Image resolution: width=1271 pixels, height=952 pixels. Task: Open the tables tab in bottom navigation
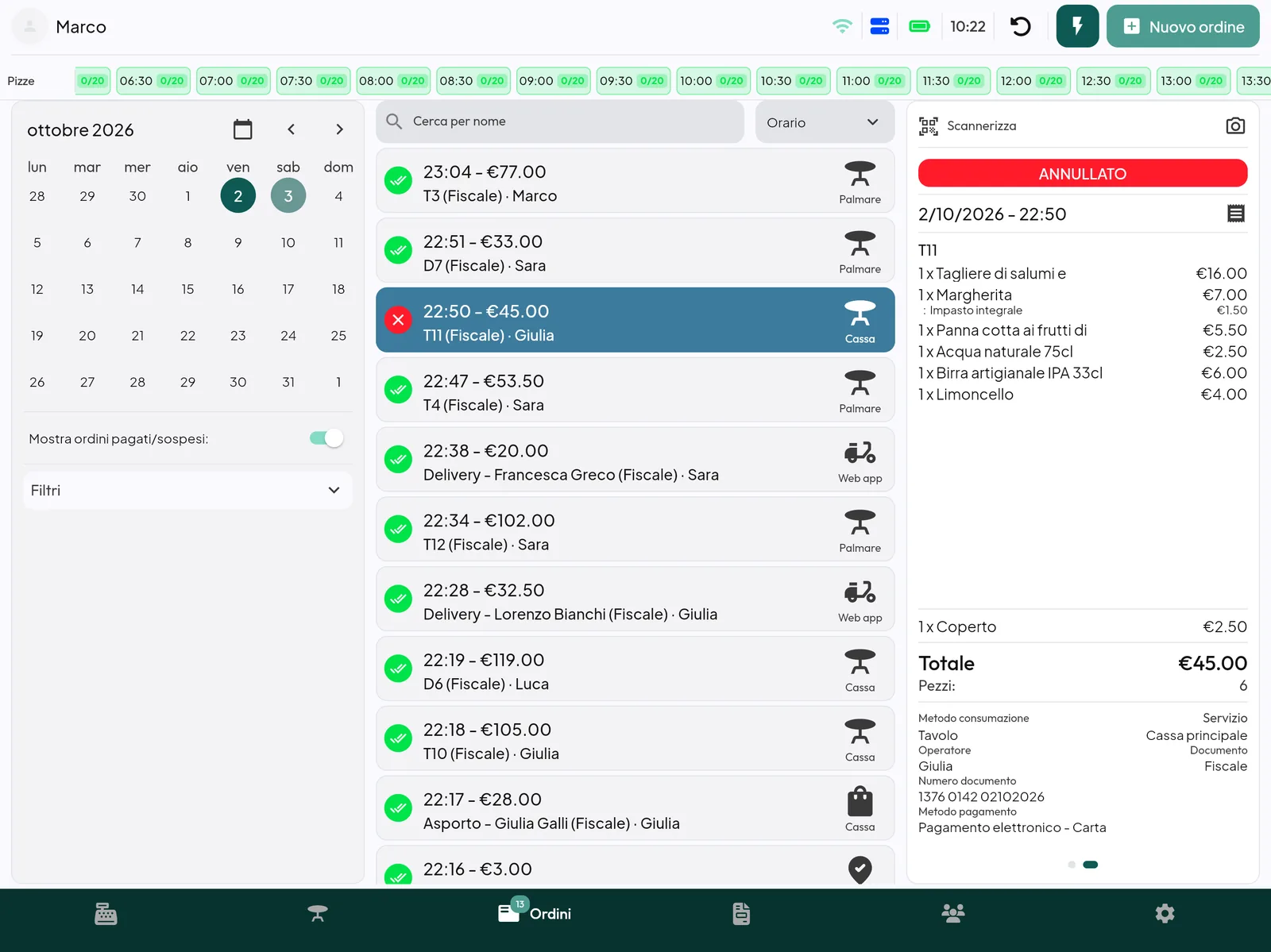tap(318, 914)
